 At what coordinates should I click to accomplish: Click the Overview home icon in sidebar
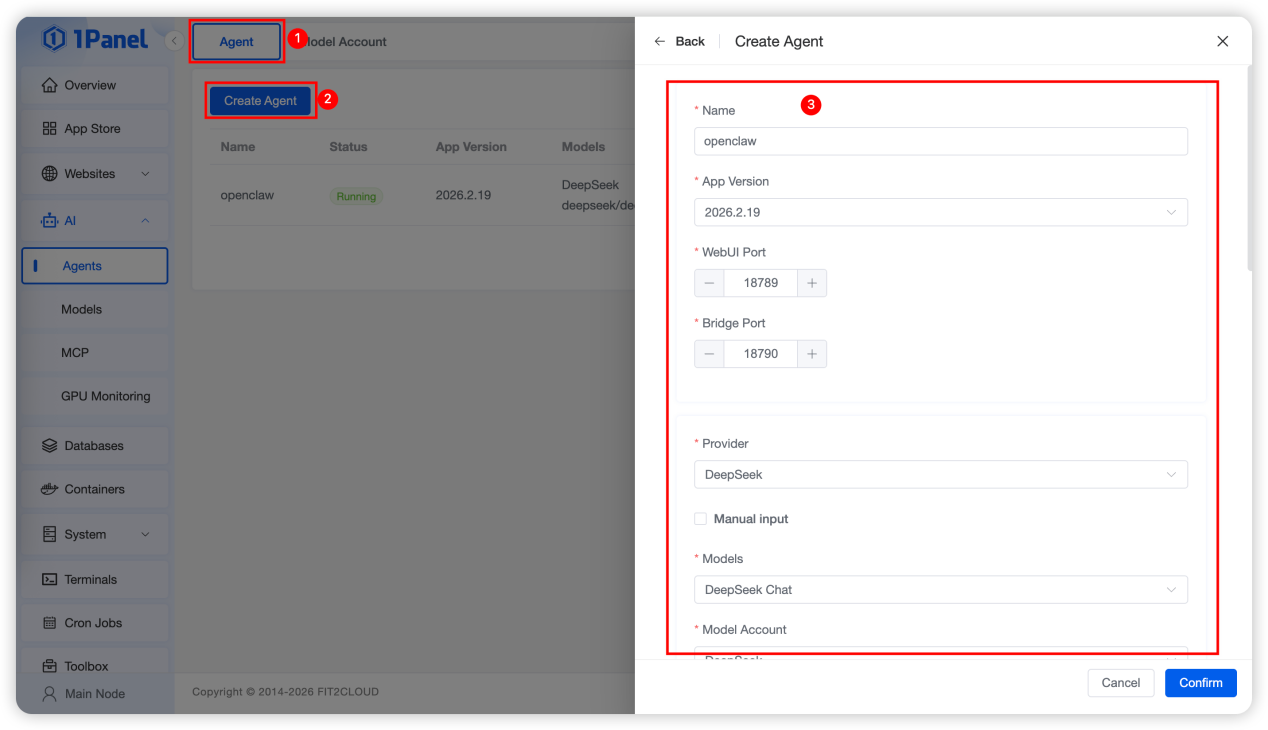[x=49, y=86]
